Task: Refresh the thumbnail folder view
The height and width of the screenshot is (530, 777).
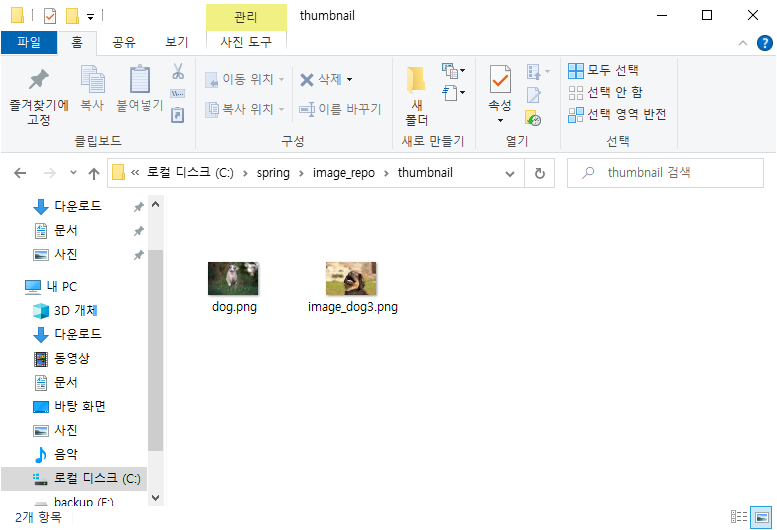Action: (x=540, y=173)
